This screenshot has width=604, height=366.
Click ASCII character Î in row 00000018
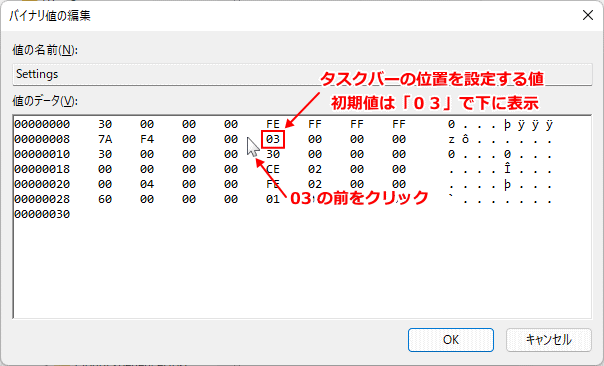pyautogui.click(x=507, y=169)
